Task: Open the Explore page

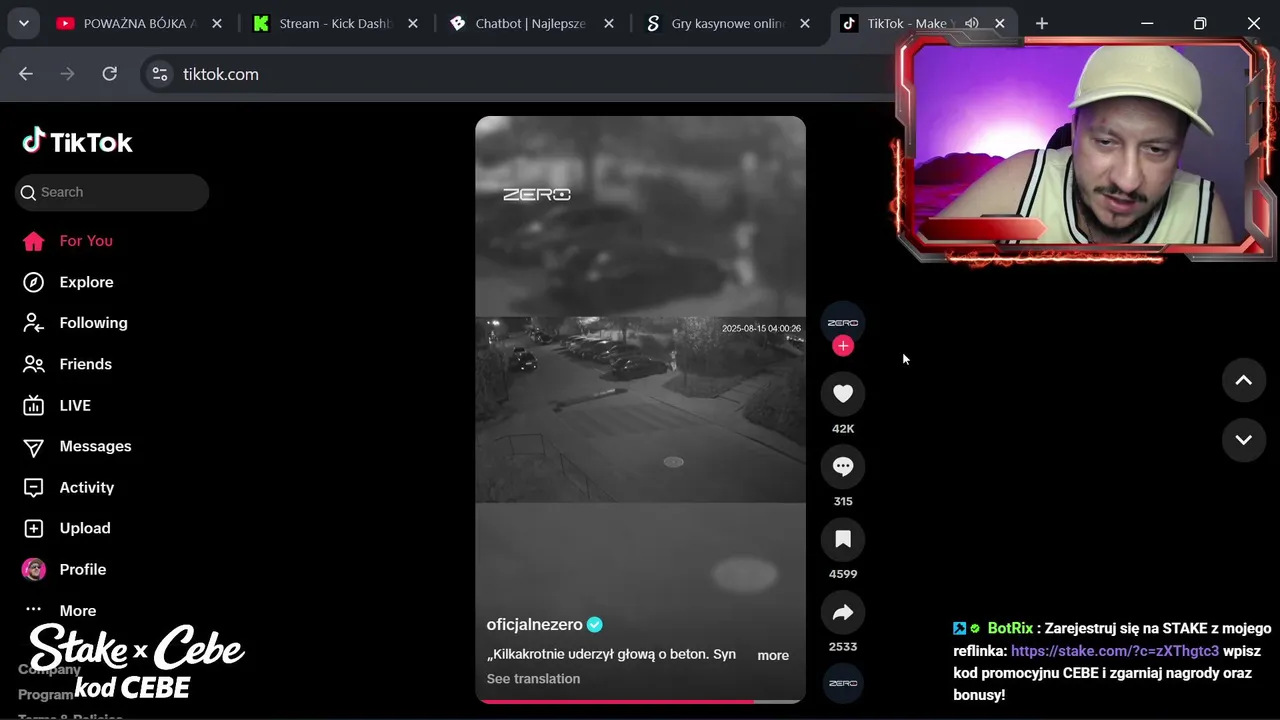Action: [68, 282]
